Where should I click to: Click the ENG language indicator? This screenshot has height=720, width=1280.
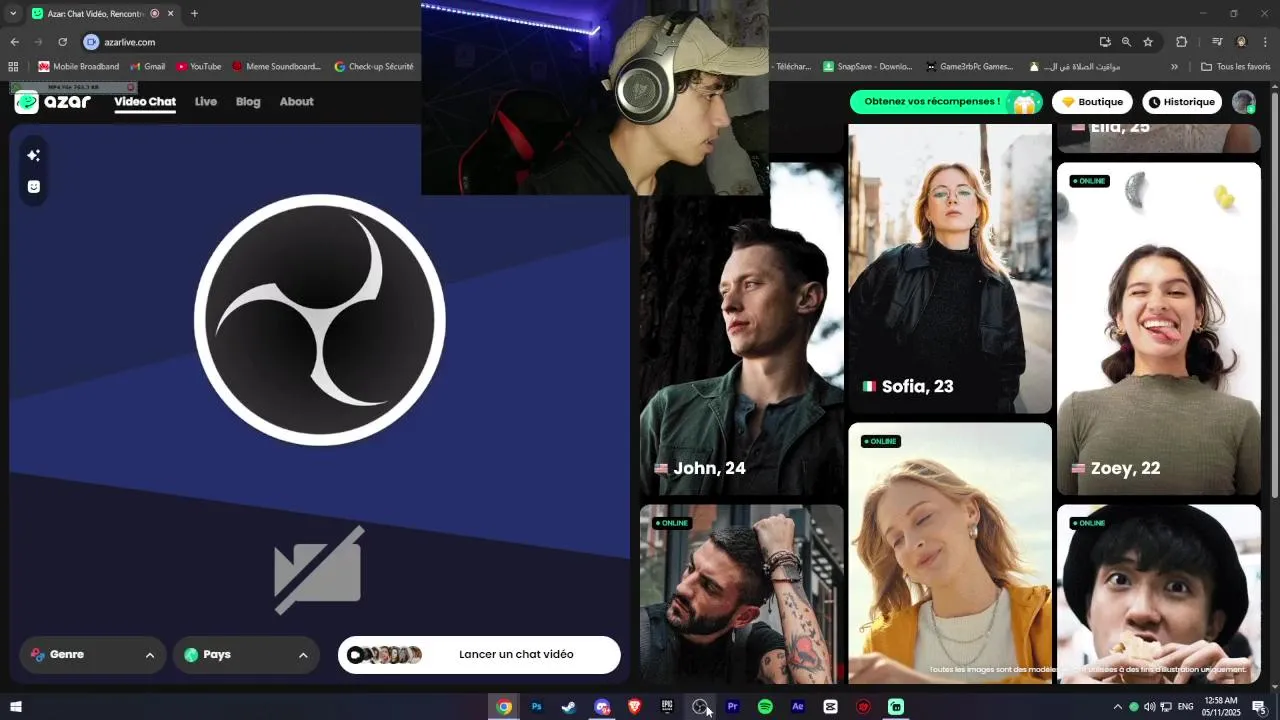(x=1186, y=707)
